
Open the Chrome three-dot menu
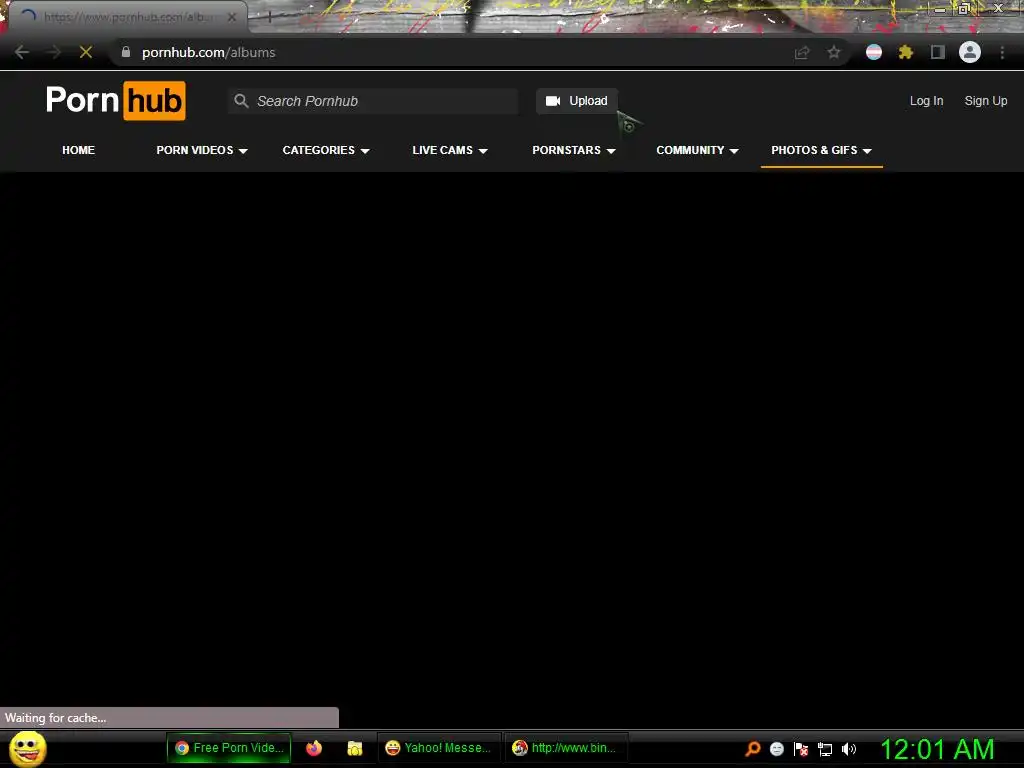point(1002,52)
